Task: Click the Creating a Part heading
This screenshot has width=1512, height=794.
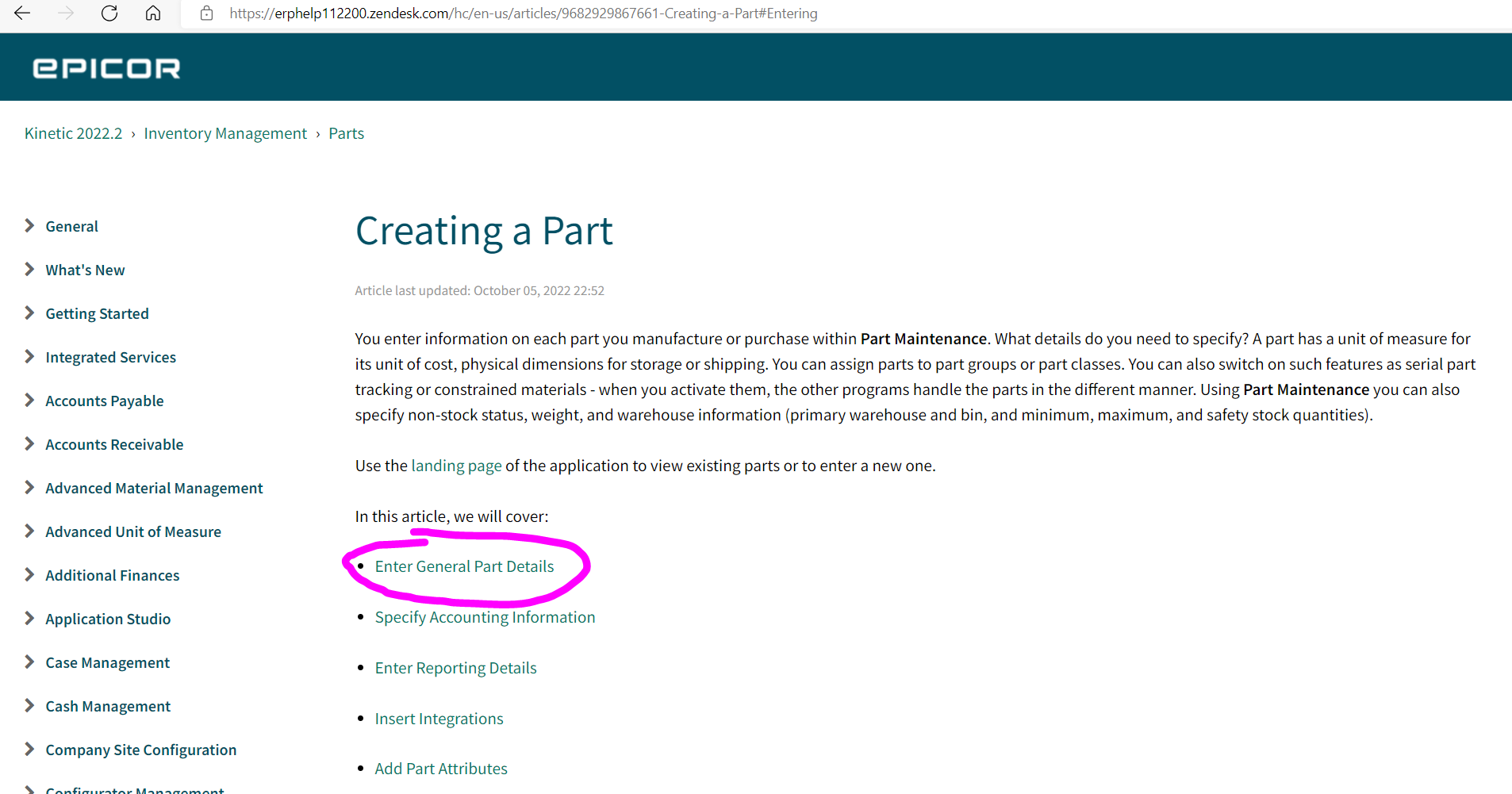Action: coord(484,232)
